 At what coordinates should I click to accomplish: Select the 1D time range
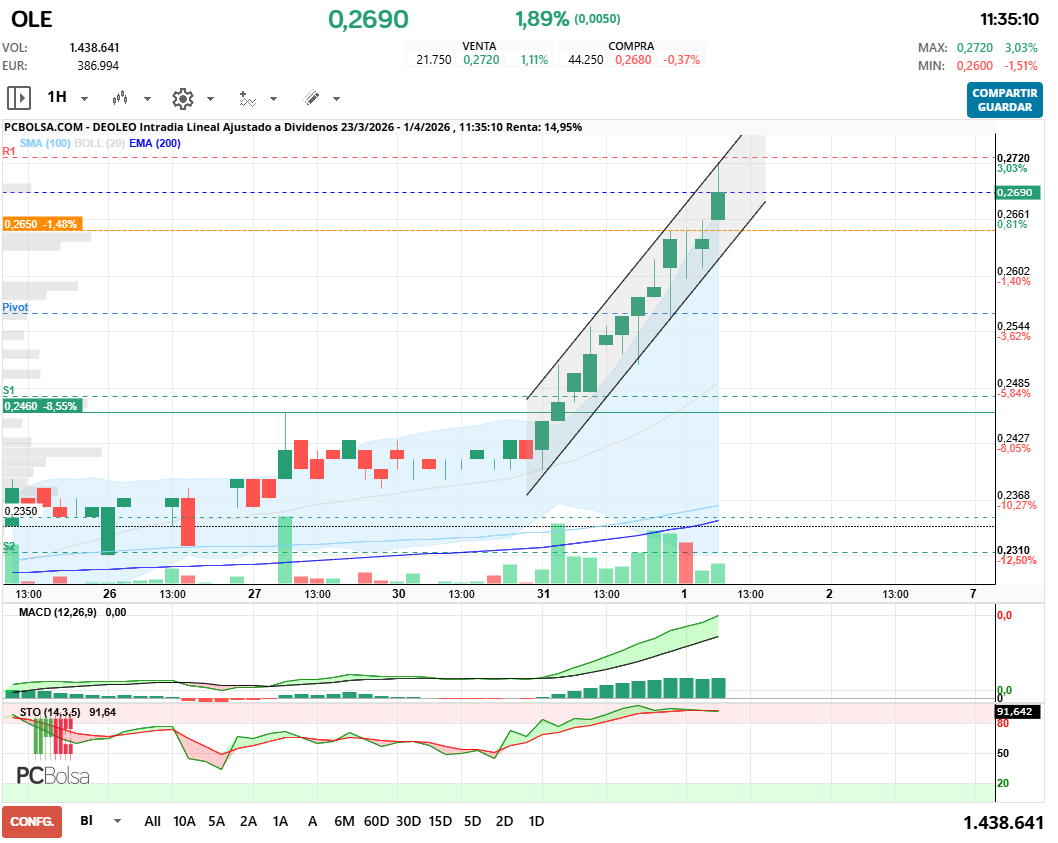click(x=536, y=821)
